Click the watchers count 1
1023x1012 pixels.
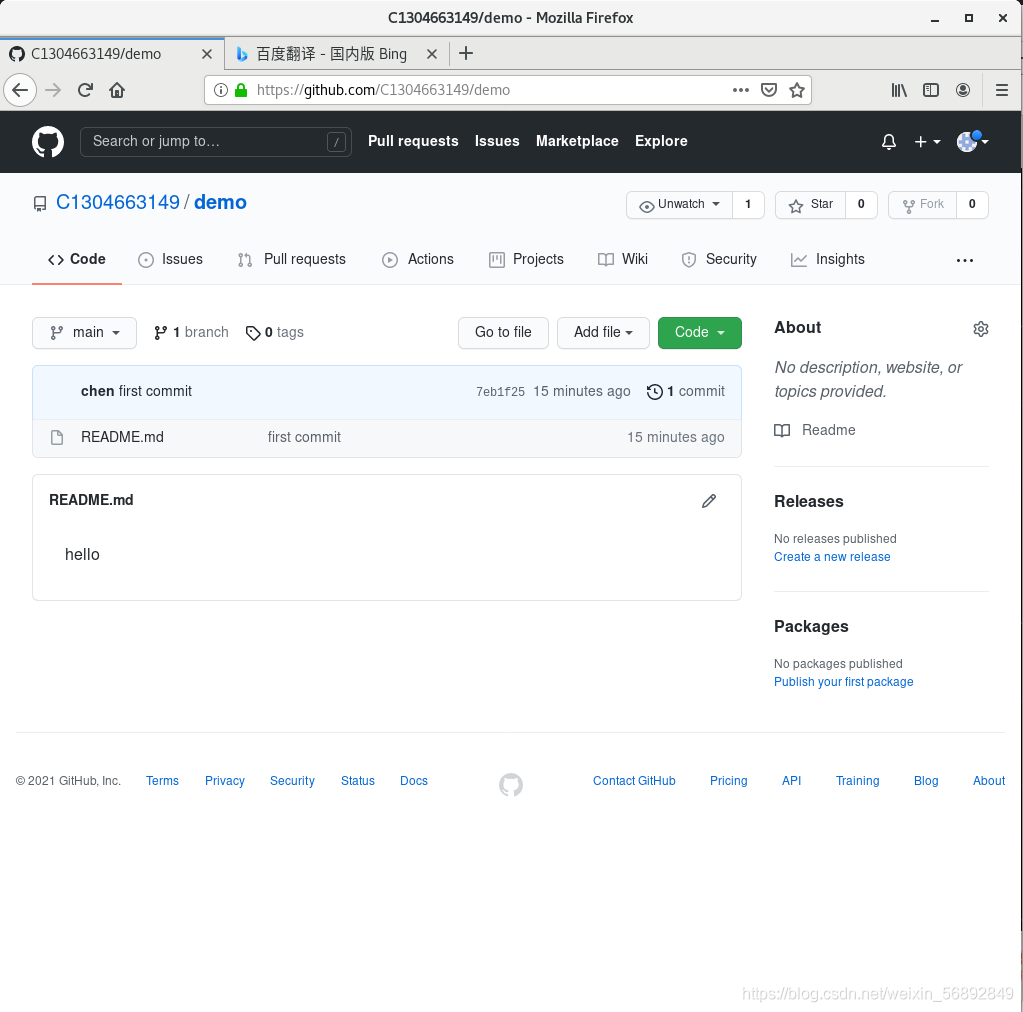(x=748, y=204)
